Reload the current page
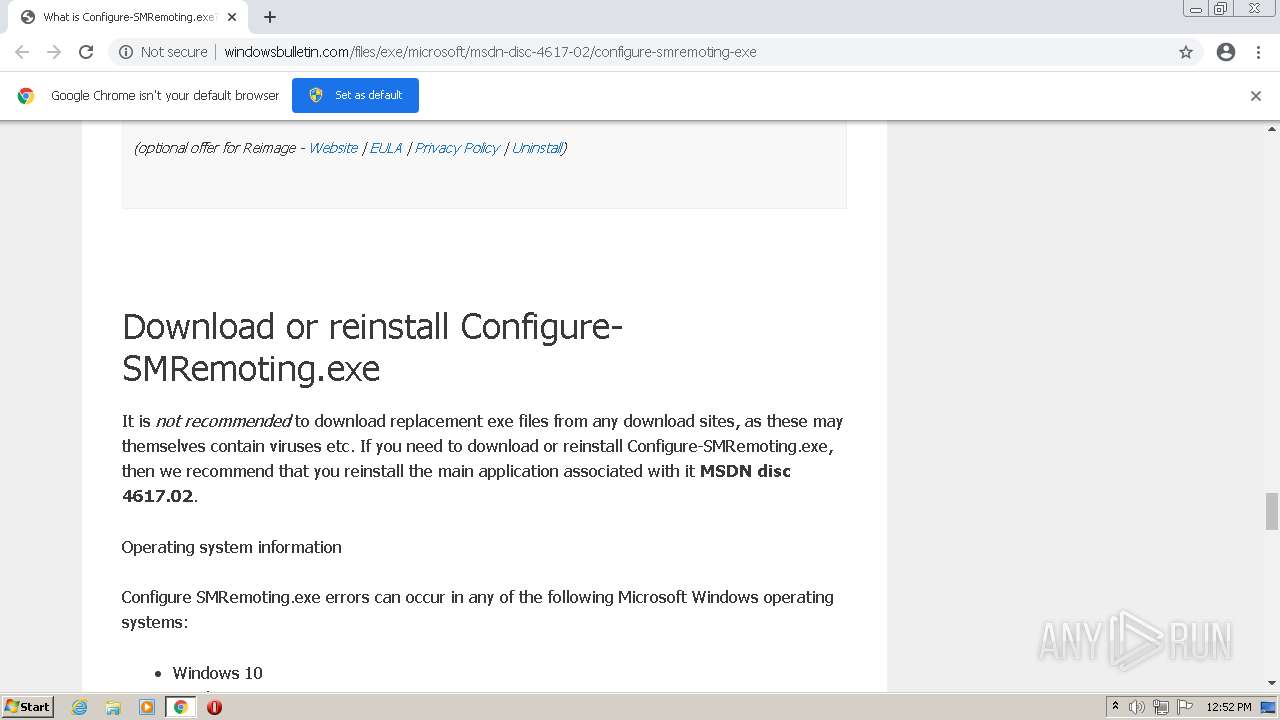 86,52
